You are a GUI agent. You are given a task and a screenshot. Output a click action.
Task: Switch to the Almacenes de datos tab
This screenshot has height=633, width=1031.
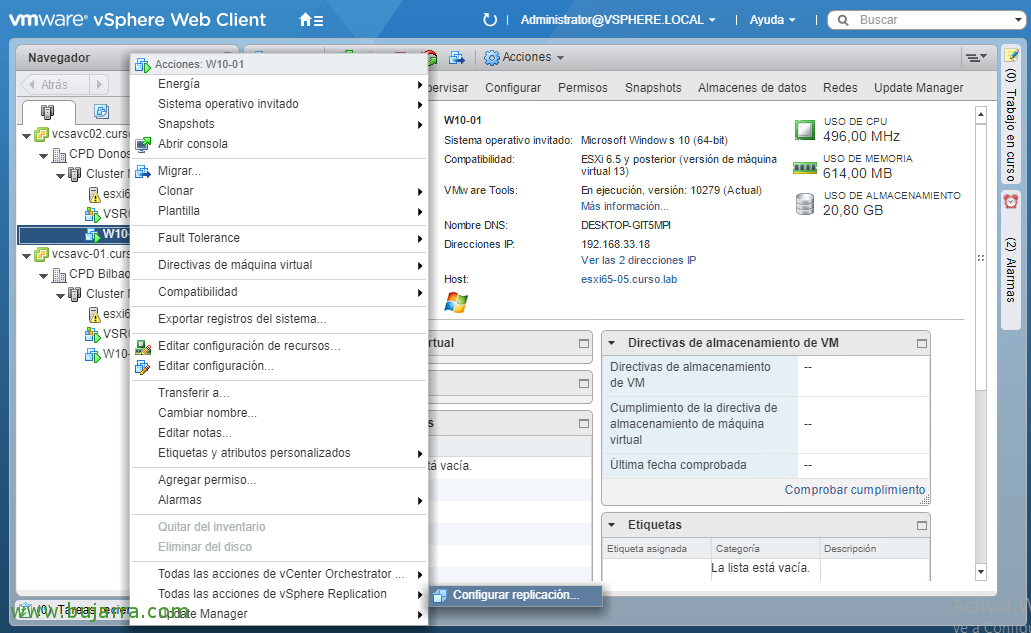click(x=752, y=87)
